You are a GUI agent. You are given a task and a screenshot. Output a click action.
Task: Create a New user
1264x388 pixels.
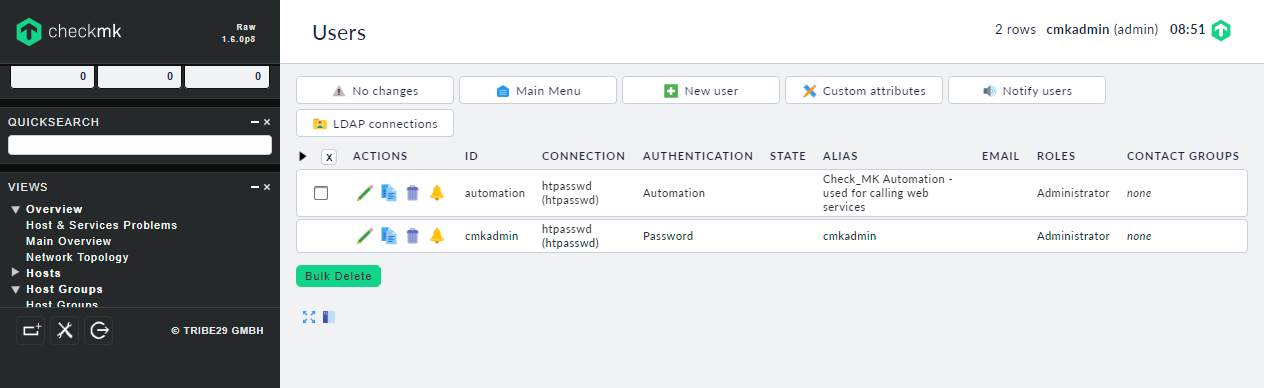(x=701, y=90)
